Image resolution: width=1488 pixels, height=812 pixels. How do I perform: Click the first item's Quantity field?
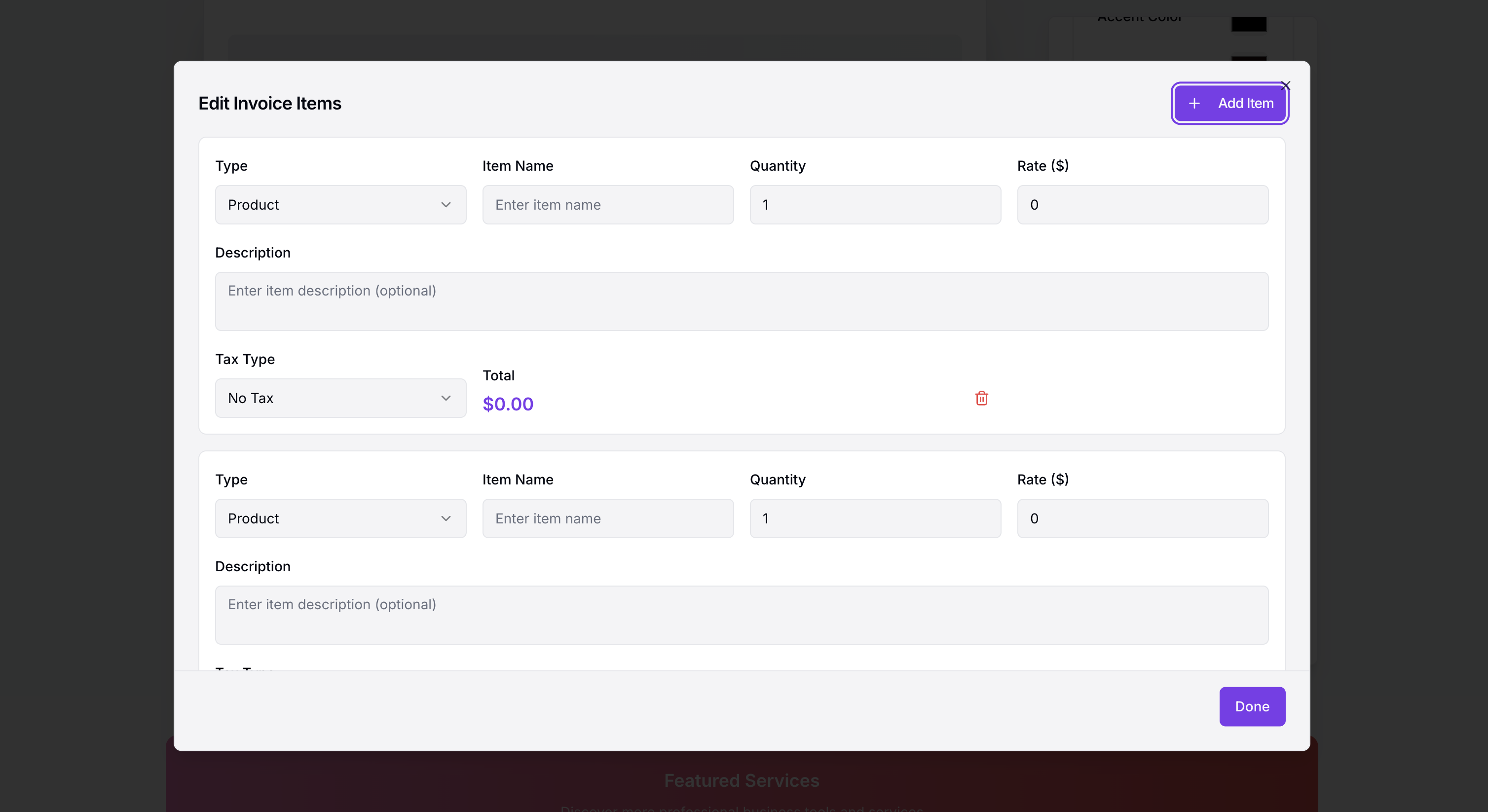[x=875, y=204]
